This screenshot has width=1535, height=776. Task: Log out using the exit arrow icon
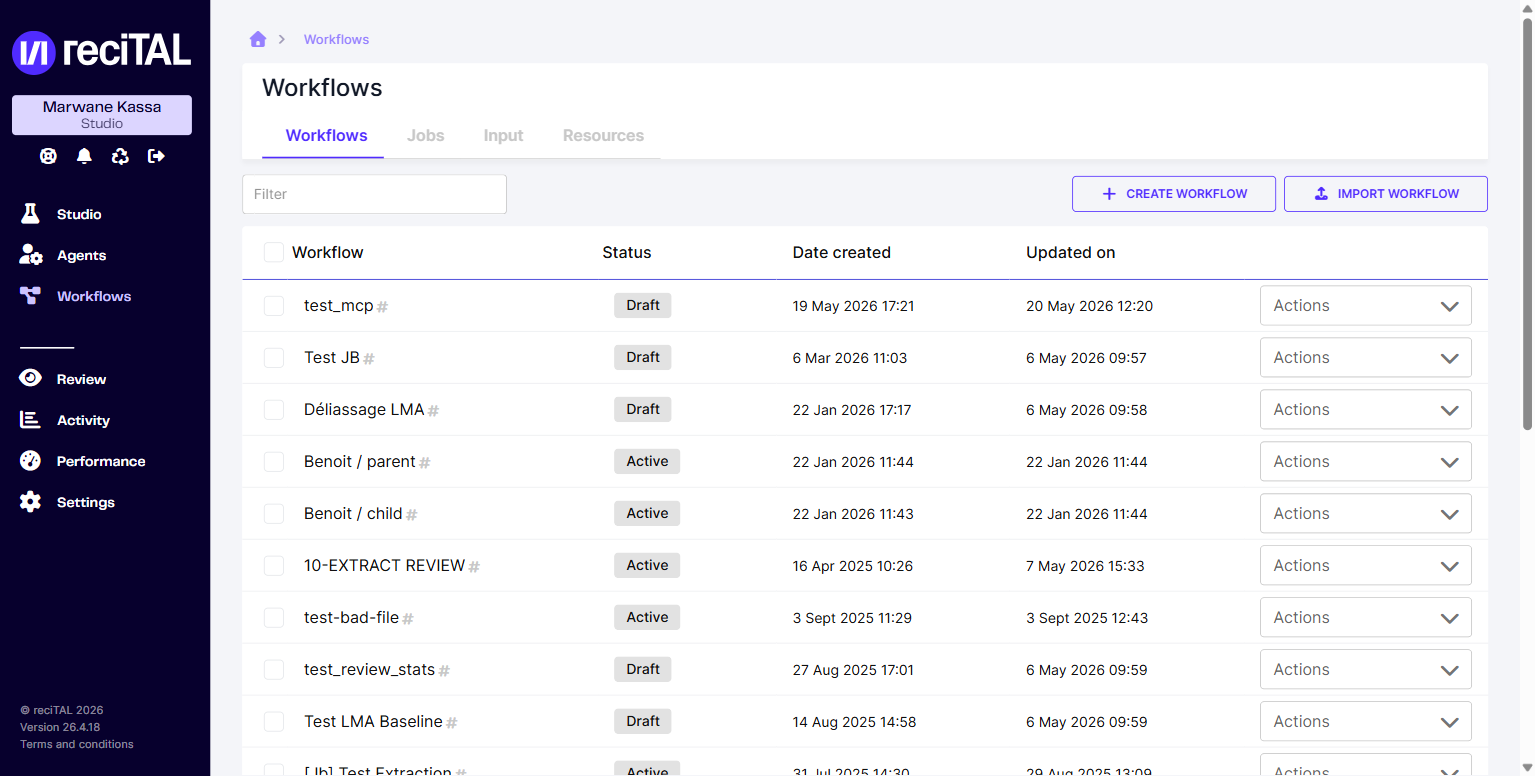click(x=156, y=156)
